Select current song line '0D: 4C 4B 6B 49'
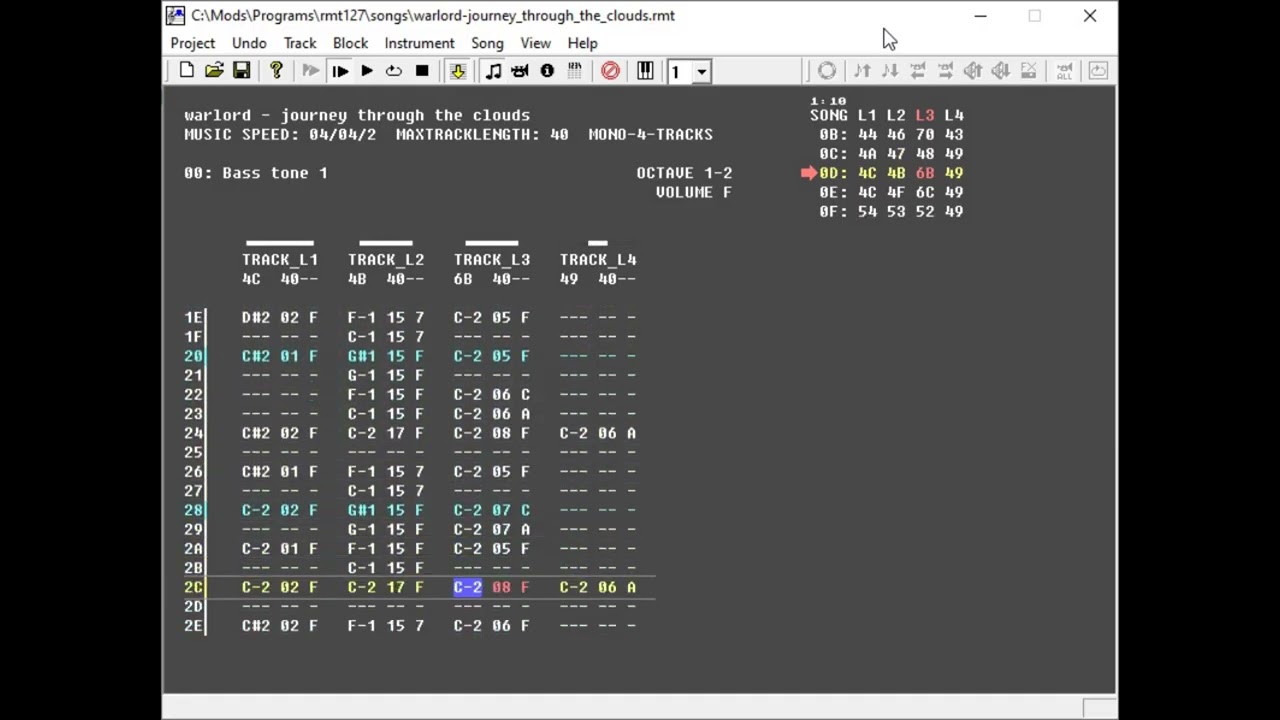This screenshot has height=720, width=1280. 891,173
